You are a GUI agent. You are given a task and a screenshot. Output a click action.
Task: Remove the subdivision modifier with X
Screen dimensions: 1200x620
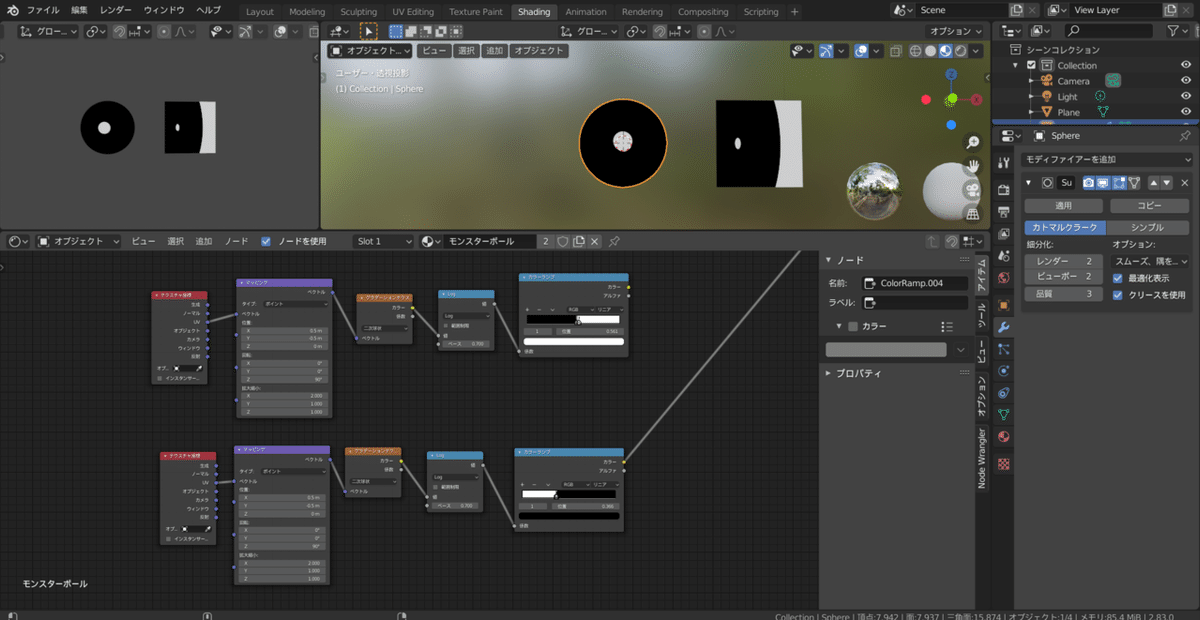tap(1184, 183)
